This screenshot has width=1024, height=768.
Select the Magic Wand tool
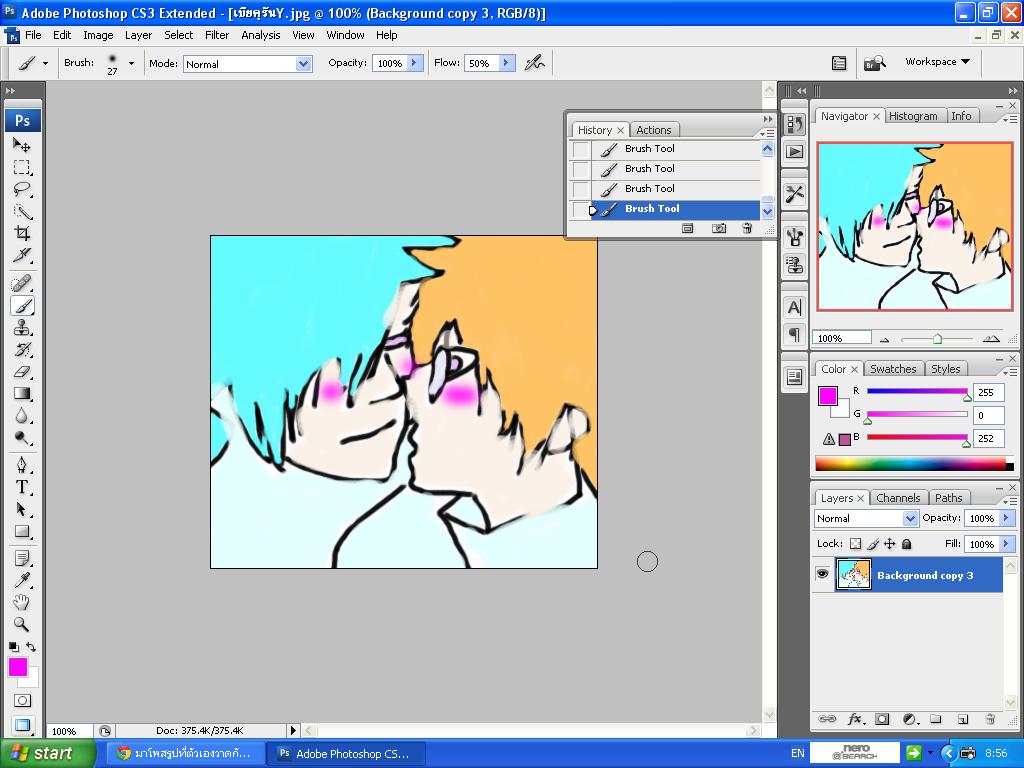point(22,212)
